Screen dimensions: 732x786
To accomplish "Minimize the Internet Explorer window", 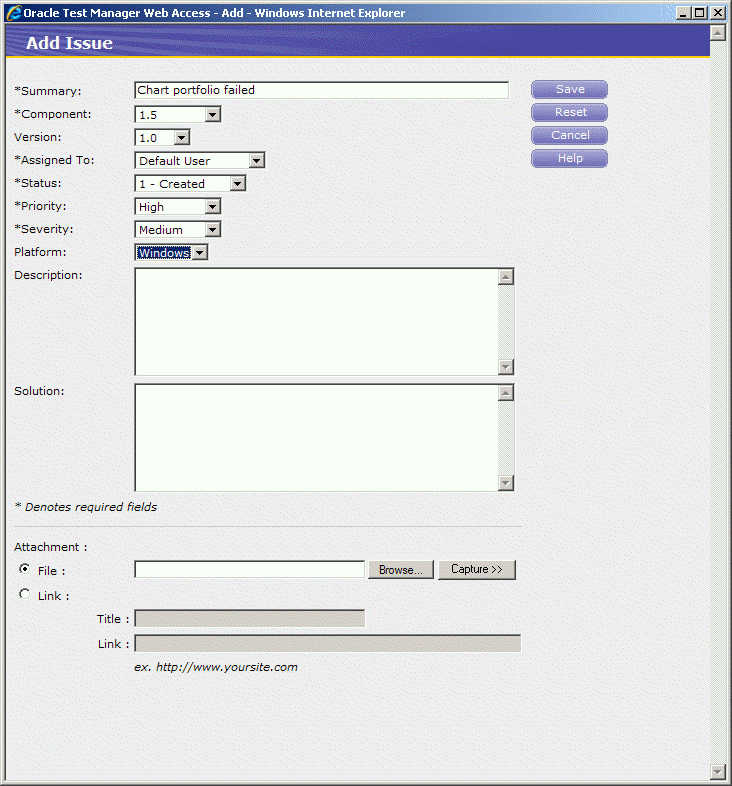I will click(683, 13).
